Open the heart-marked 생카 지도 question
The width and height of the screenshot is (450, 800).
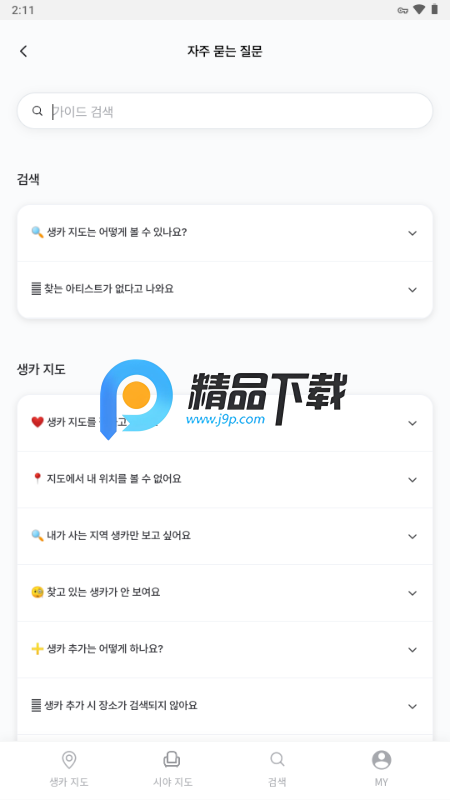(x=225, y=423)
